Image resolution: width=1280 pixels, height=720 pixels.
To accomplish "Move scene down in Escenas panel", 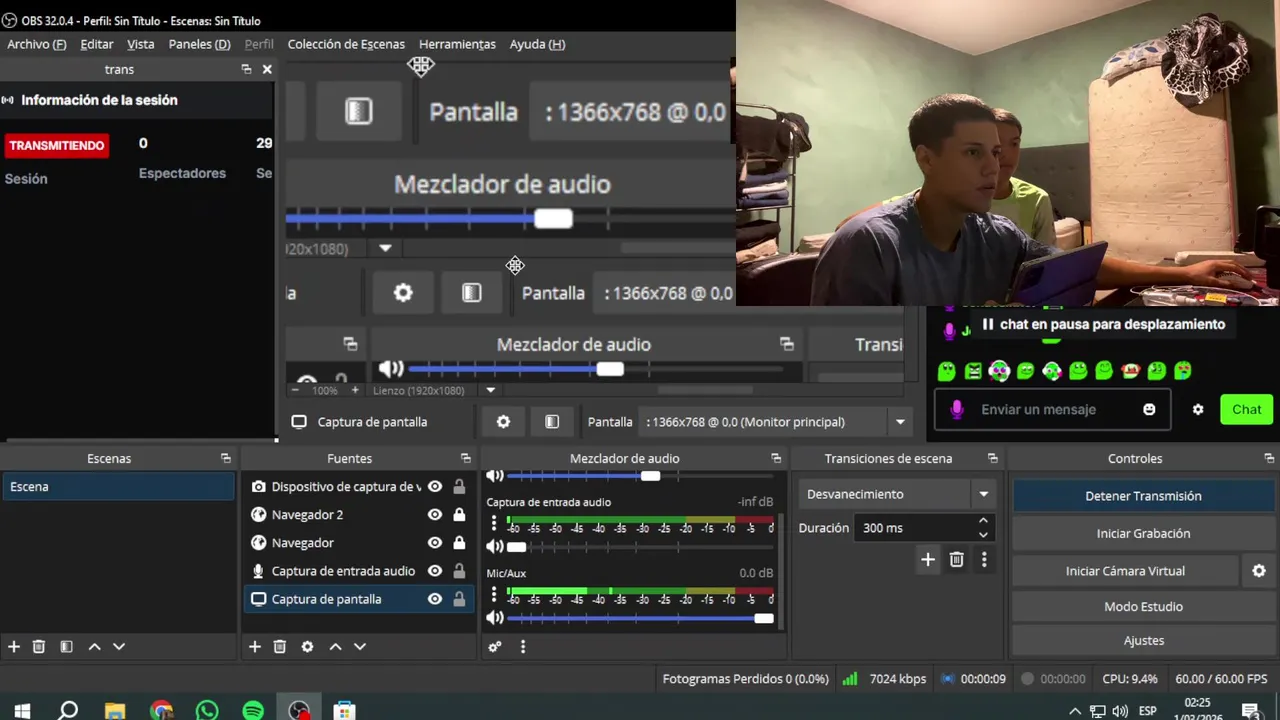I will (119, 647).
